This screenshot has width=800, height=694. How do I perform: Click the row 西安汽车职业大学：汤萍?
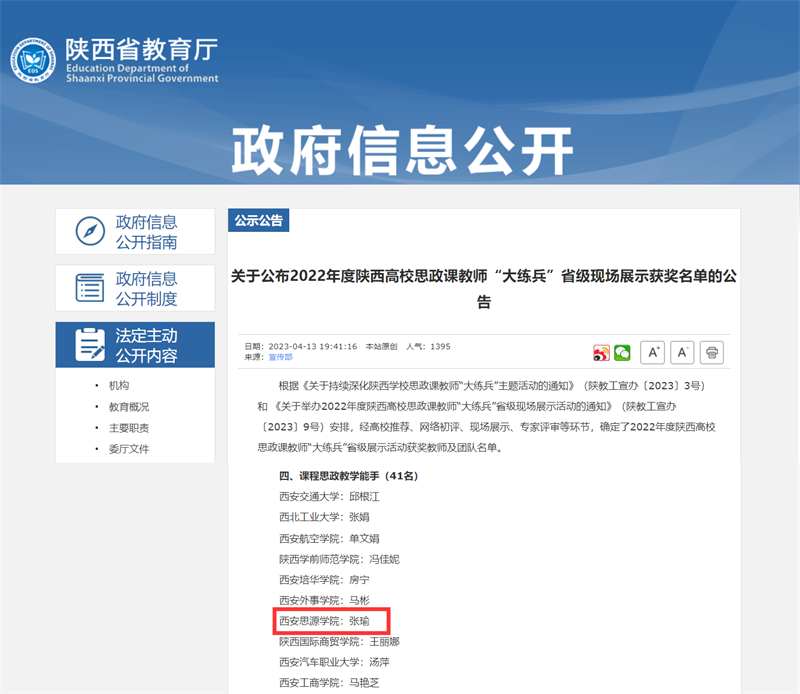[334, 662]
